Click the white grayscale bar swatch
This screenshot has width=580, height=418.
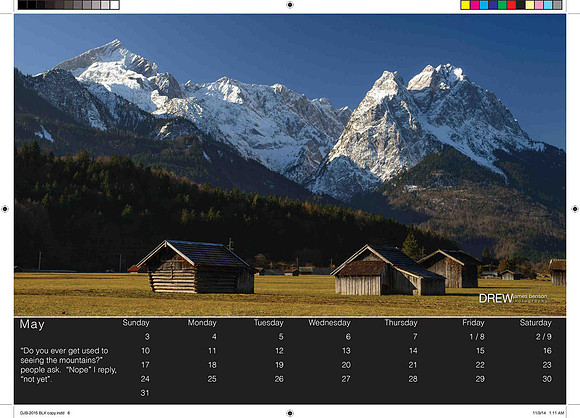[115, 5]
